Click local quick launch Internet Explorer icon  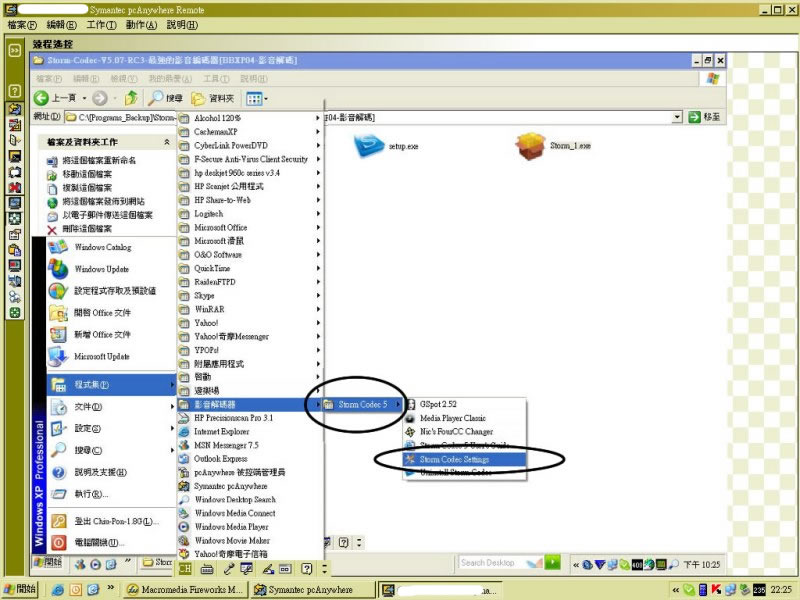click(58, 590)
